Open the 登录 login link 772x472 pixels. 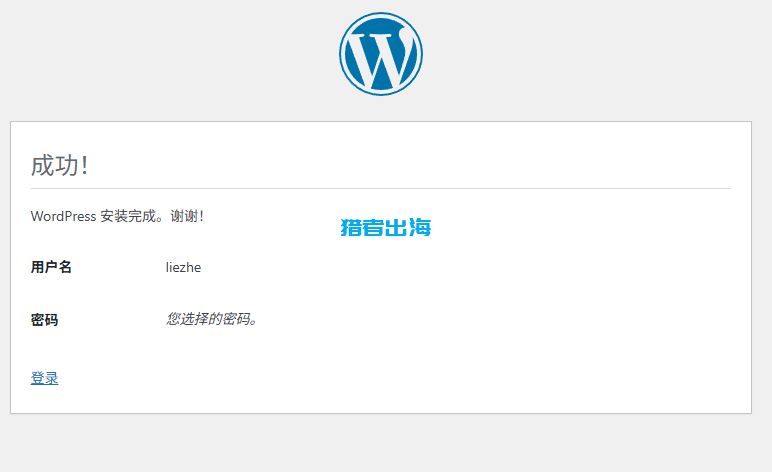click(x=44, y=378)
